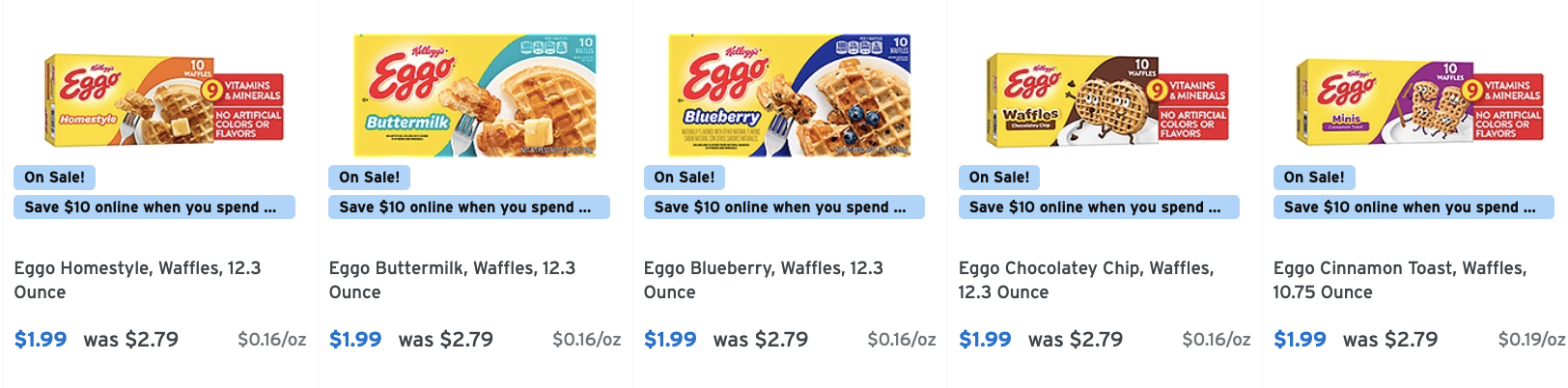Open the Eggo Chocolatey Chip waffles image
Screen dimensions: 1568x388
[1107, 99]
